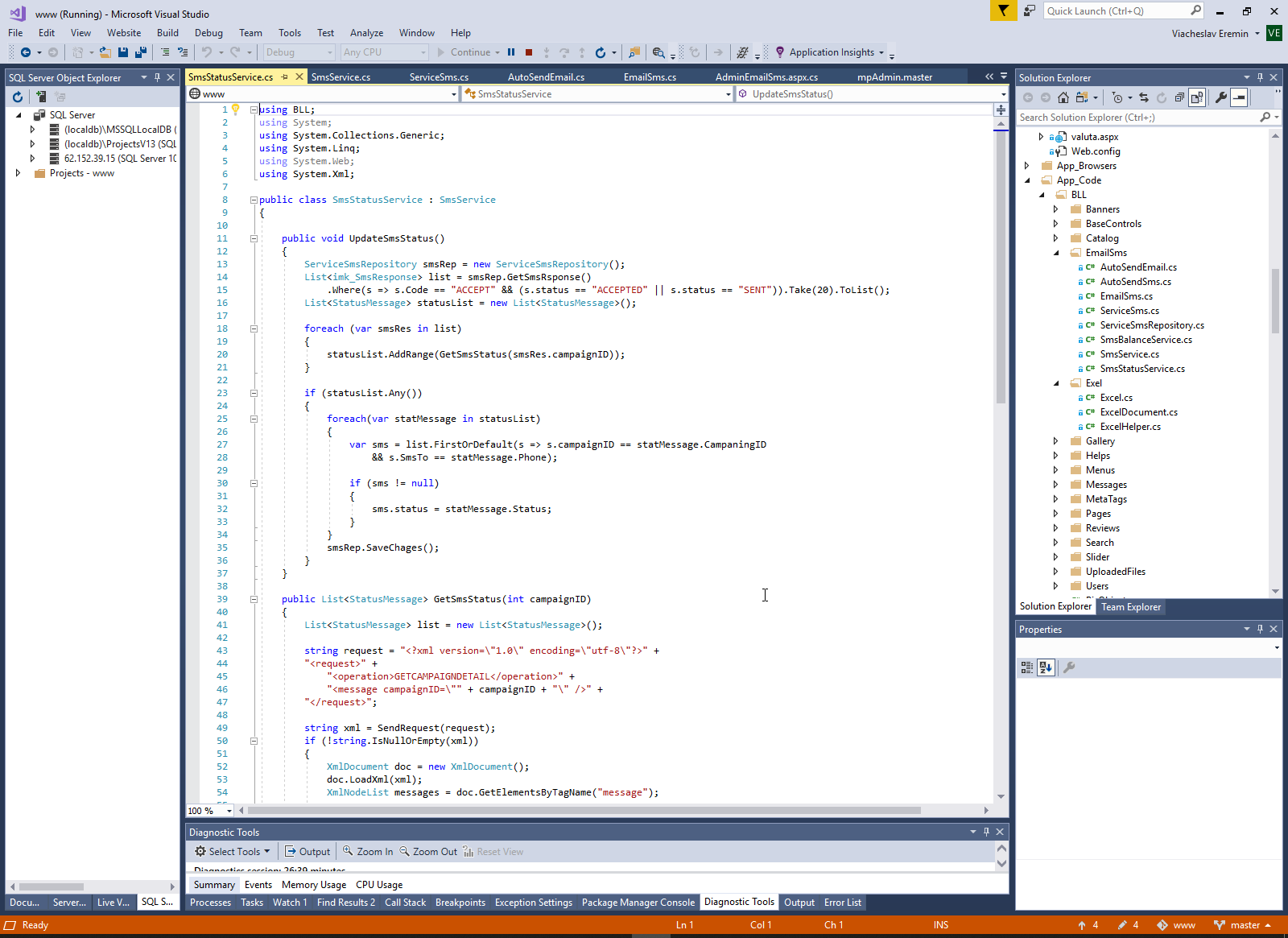
Task: Collapse the SmsStatusService class outline on line 8
Action: tap(254, 200)
